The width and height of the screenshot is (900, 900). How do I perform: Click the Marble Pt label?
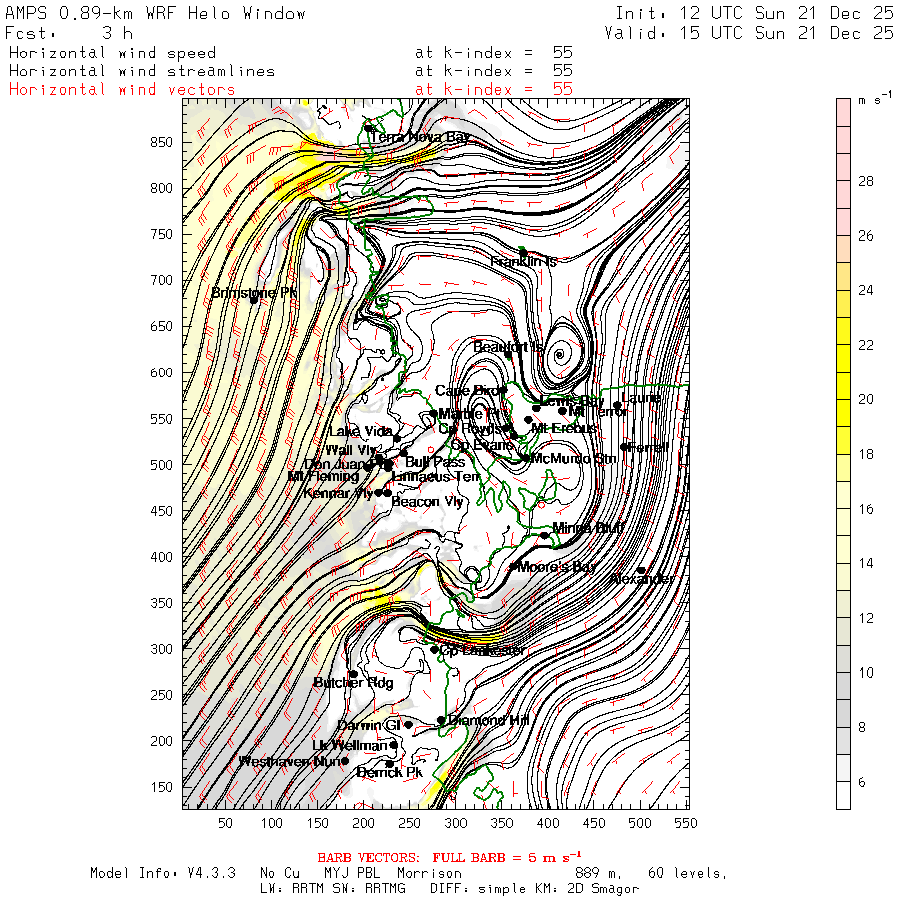pos(468,414)
